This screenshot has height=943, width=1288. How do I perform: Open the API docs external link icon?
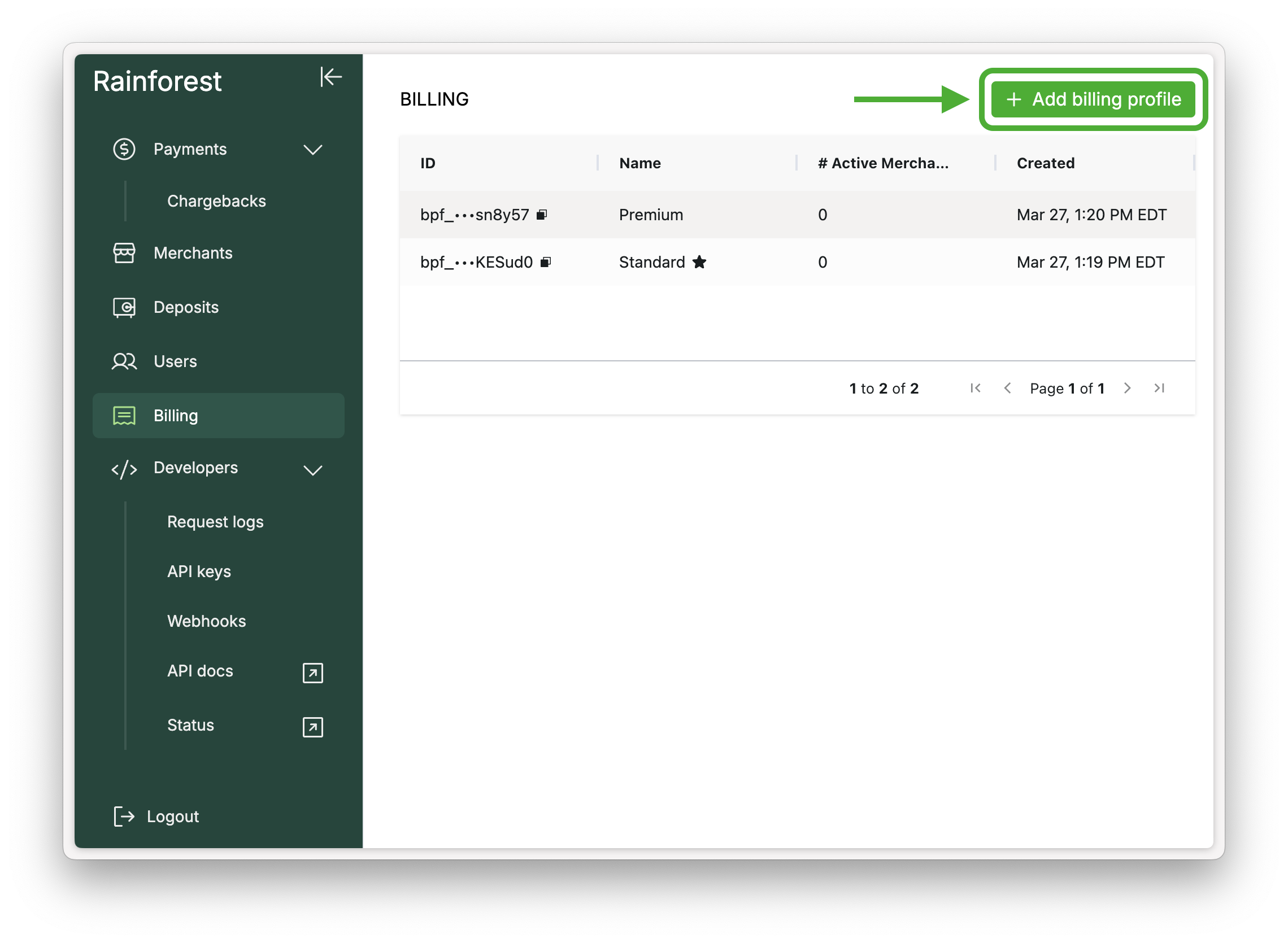coord(312,673)
